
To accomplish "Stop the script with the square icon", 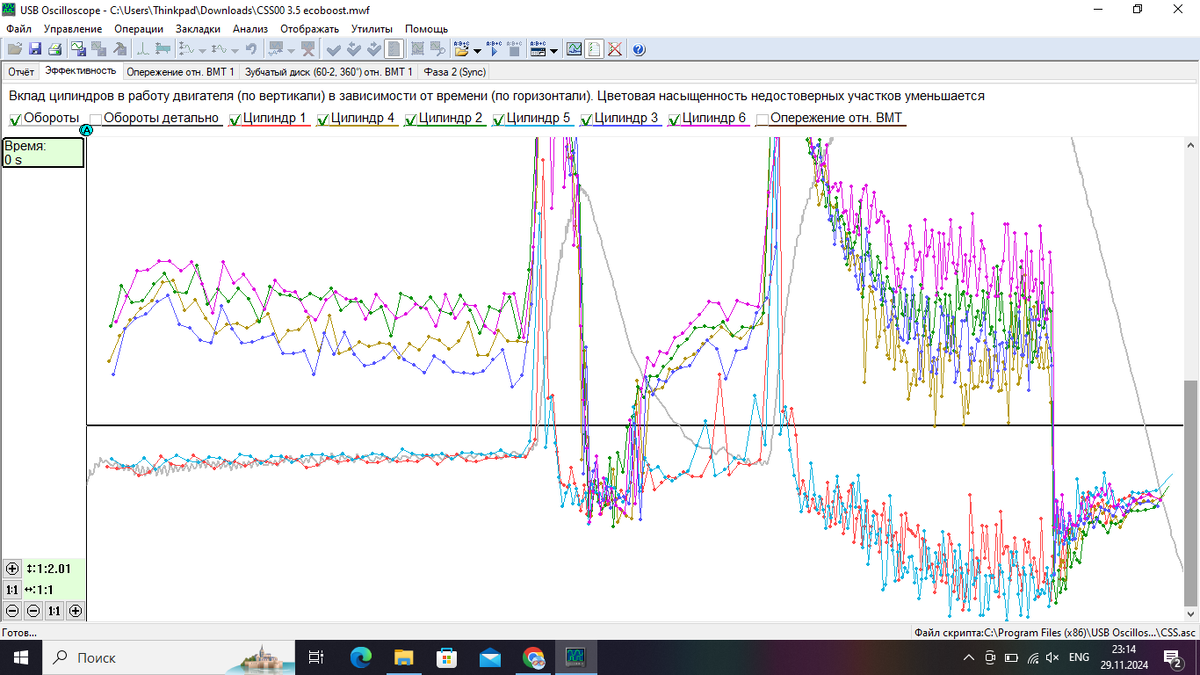I will 514,48.
